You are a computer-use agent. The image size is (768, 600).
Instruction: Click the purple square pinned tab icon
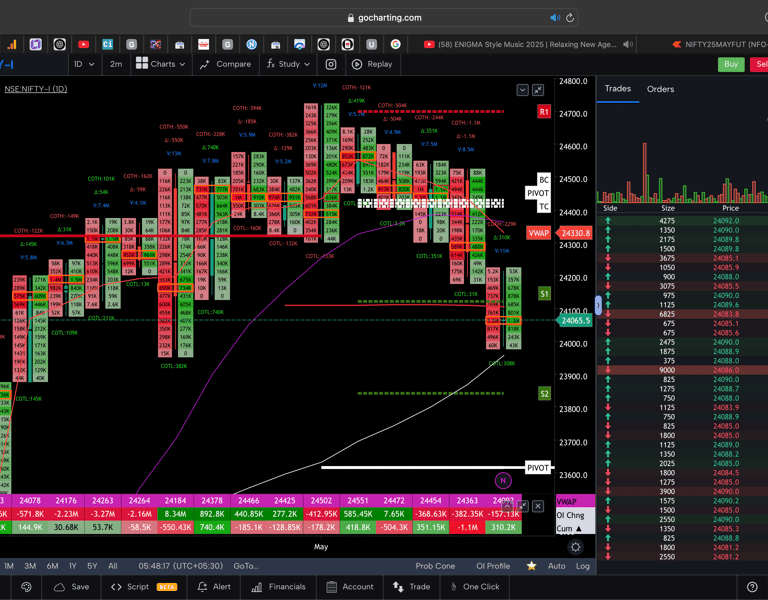click(35, 45)
